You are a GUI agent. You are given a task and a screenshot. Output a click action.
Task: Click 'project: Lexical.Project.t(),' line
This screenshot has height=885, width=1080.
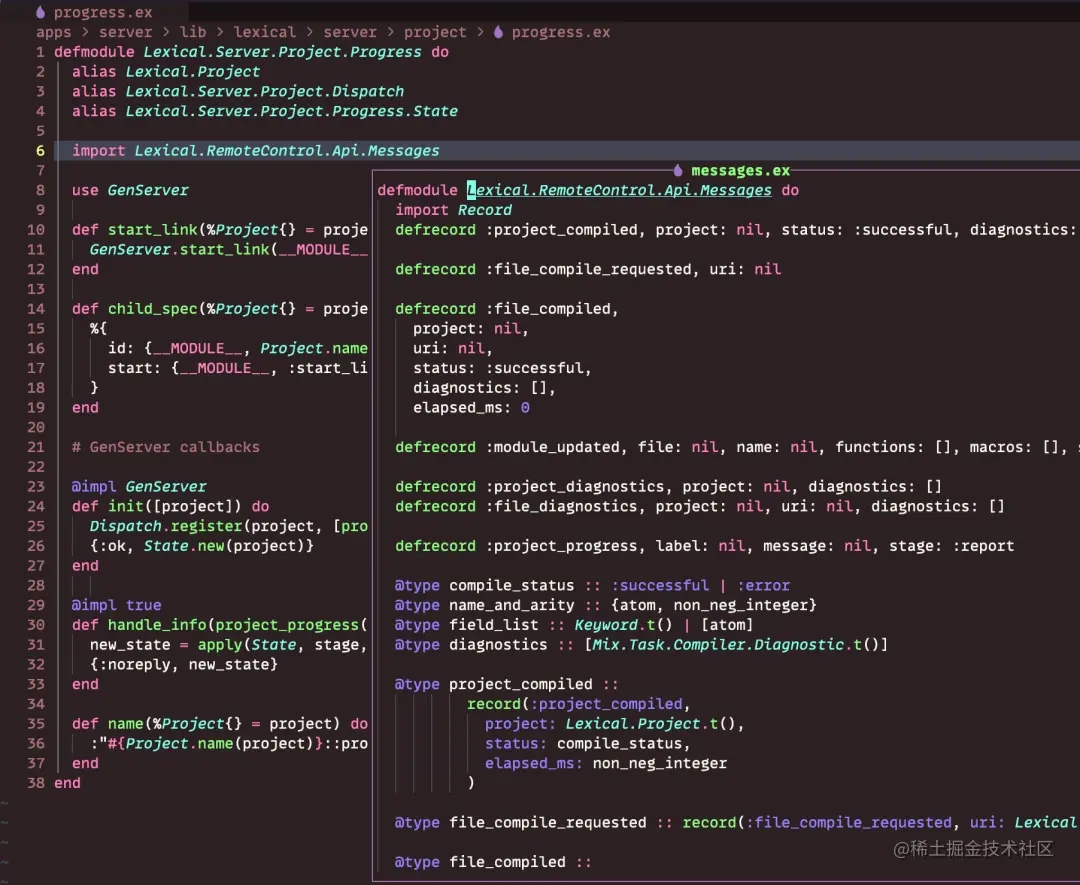pos(614,724)
